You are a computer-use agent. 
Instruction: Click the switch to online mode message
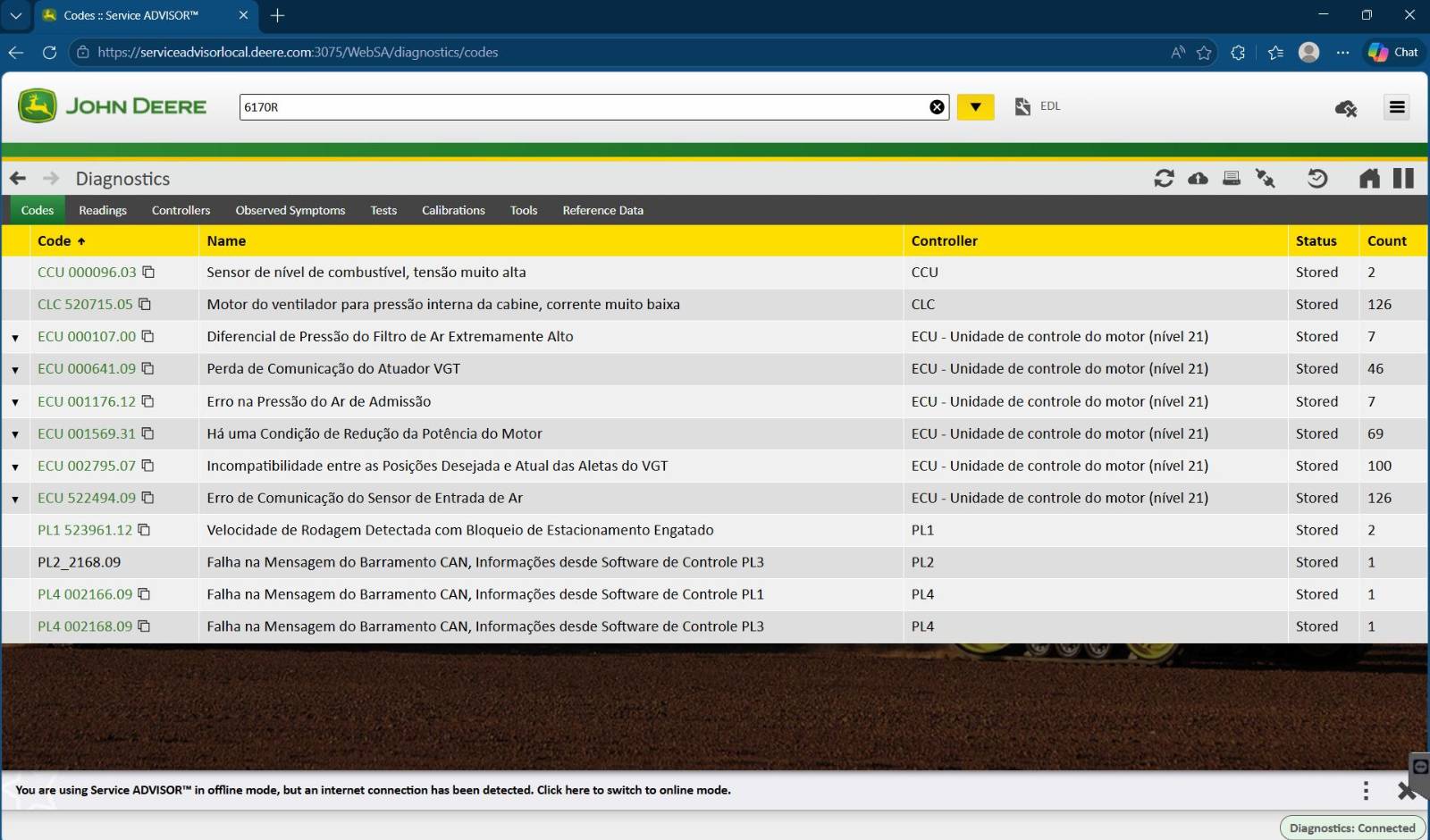point(373,790)
